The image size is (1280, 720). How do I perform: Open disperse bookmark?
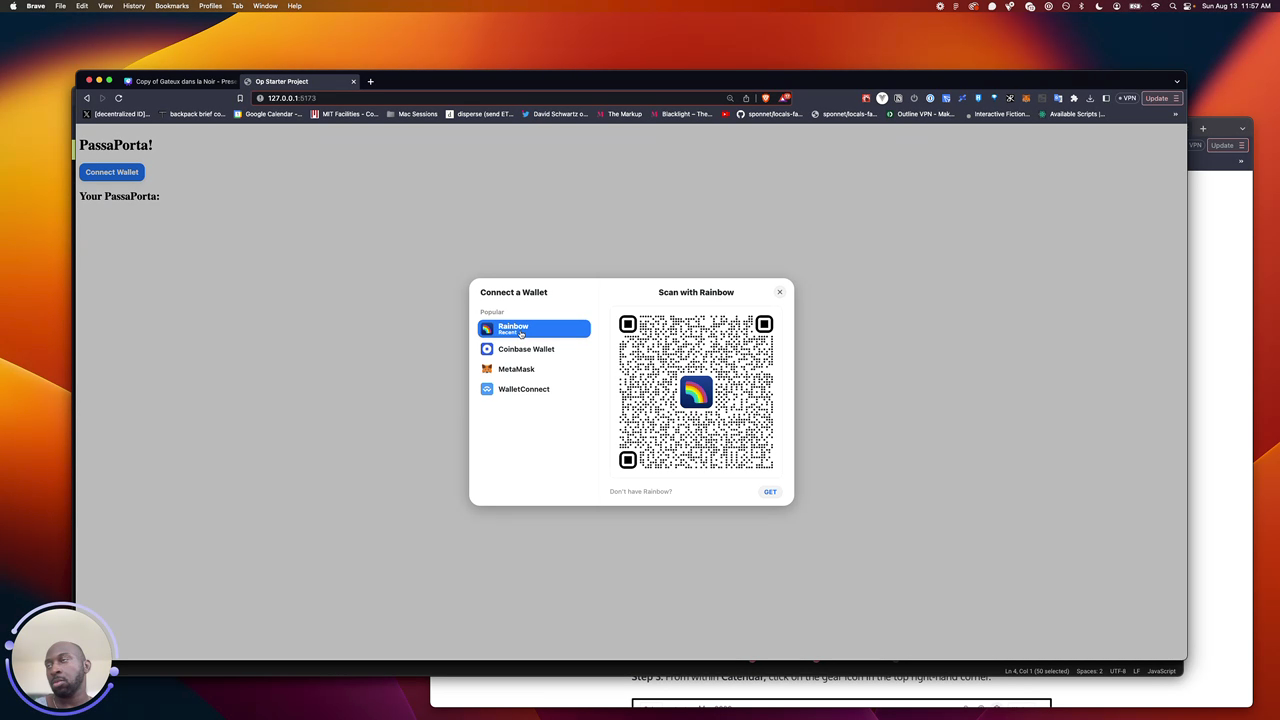point(480,114)
